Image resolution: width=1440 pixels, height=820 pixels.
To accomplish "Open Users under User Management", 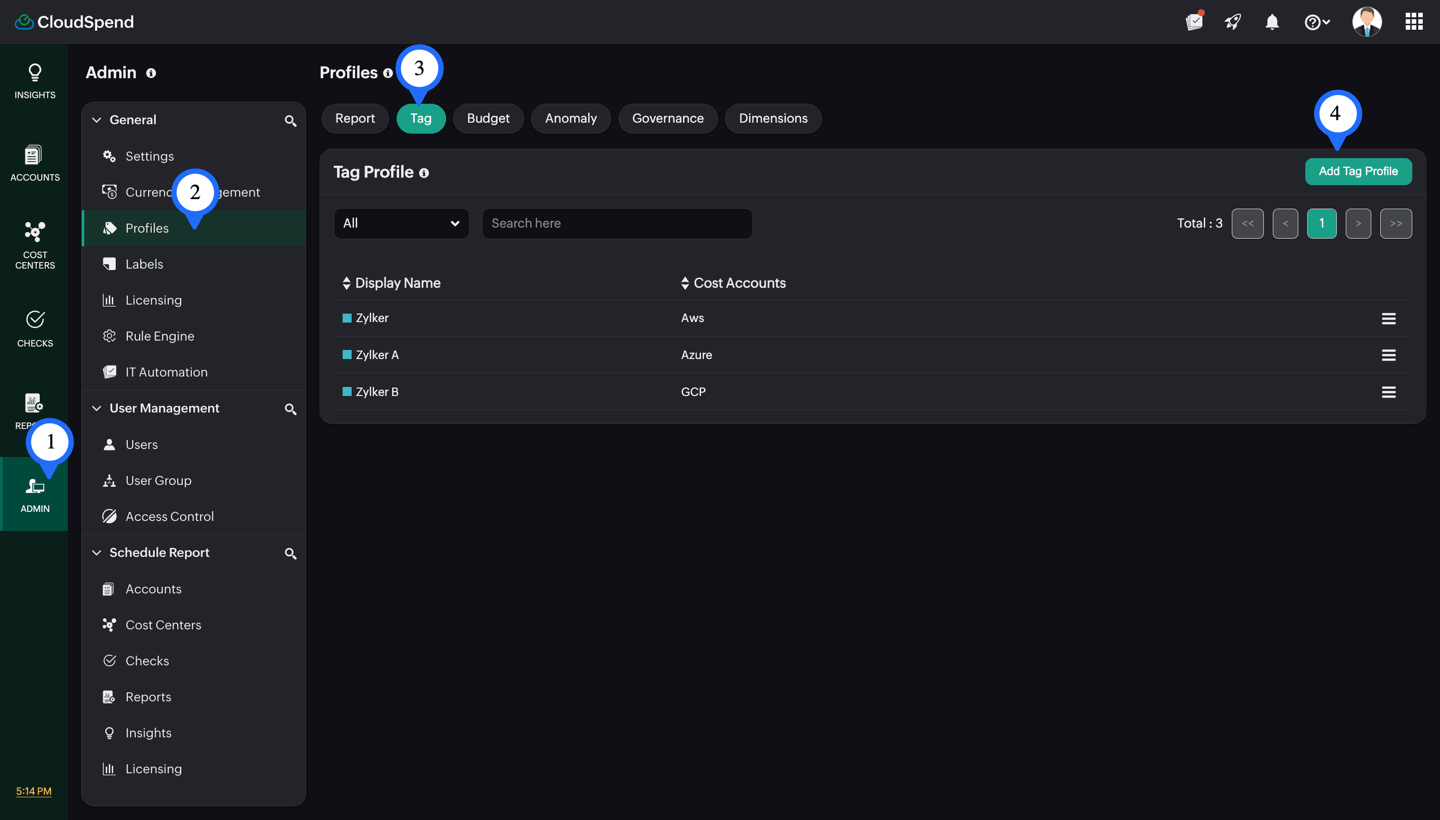I will (x=194, y=444).
